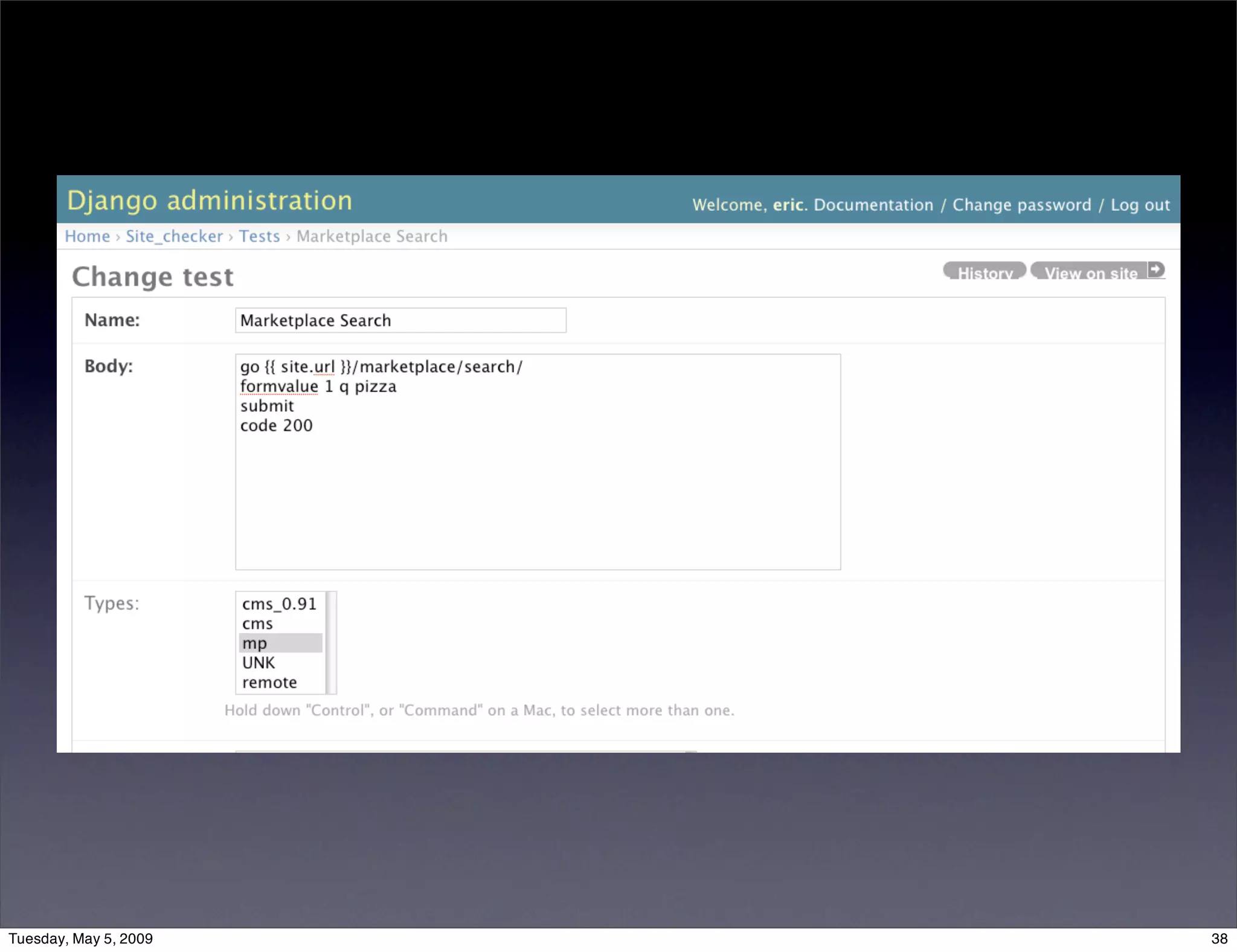
Task: Click inside the Body text area
Action: click(x=538, y=462)
